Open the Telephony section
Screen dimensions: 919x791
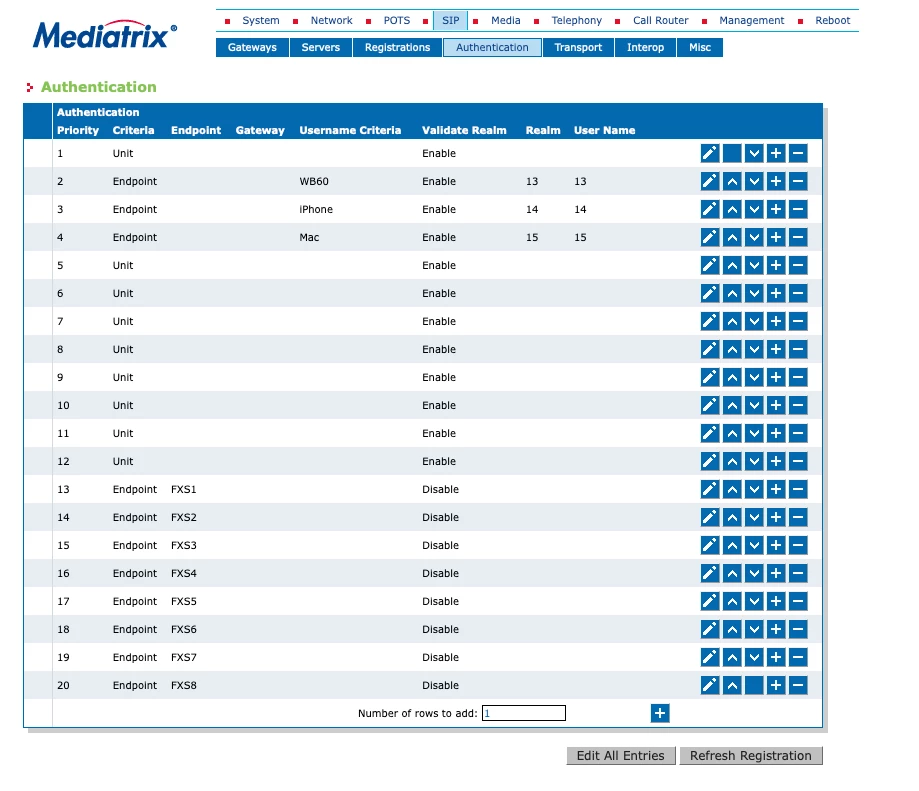(577, 21)
